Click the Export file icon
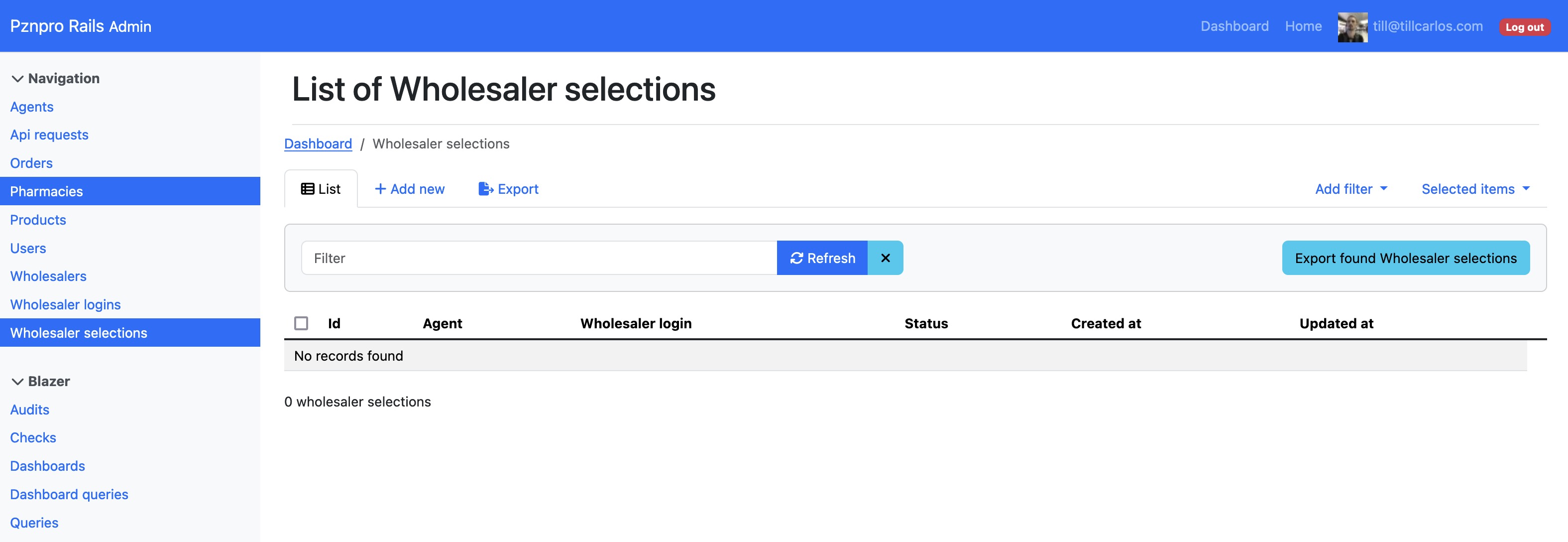1568x542 pixels. 486,189
